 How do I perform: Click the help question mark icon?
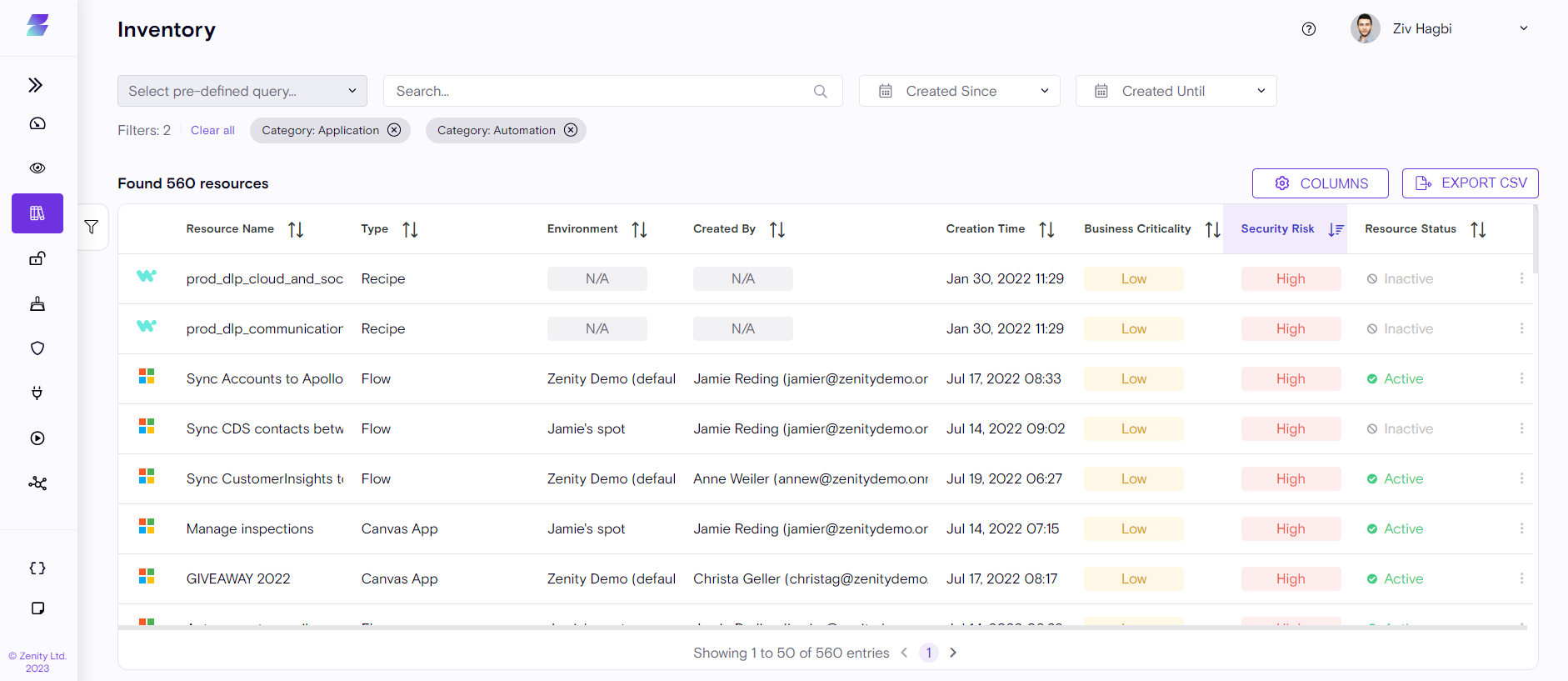(1308, 29)
